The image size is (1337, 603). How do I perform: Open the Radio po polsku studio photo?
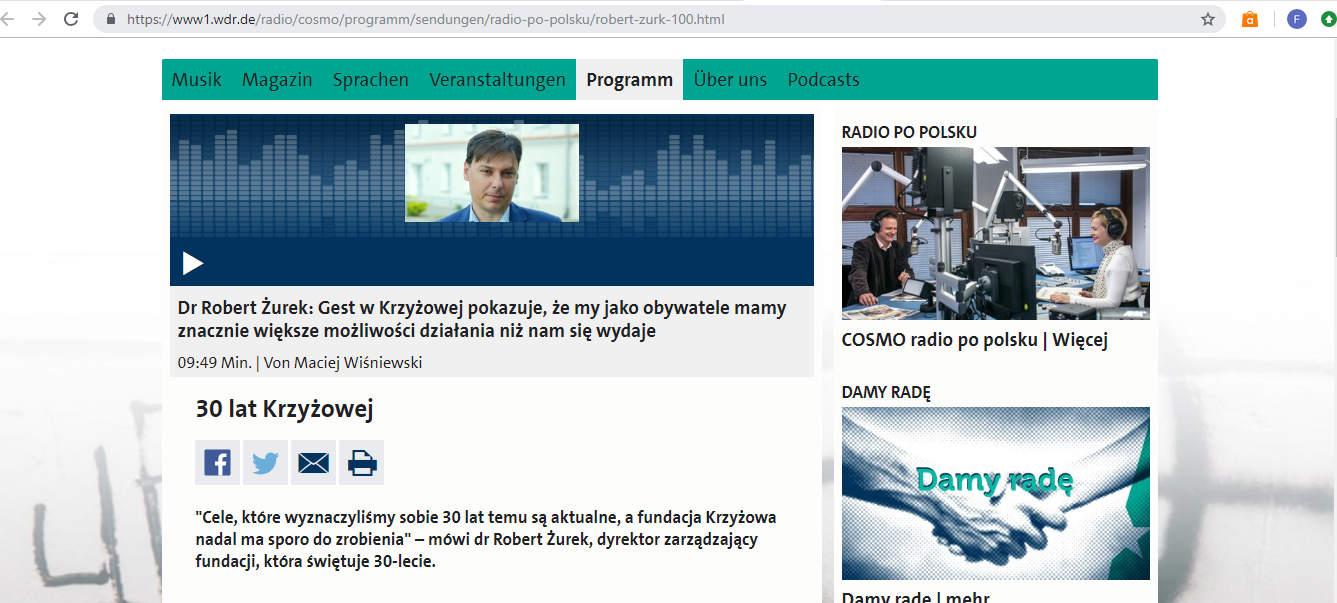pyautogui.click(x=996, y=233)
